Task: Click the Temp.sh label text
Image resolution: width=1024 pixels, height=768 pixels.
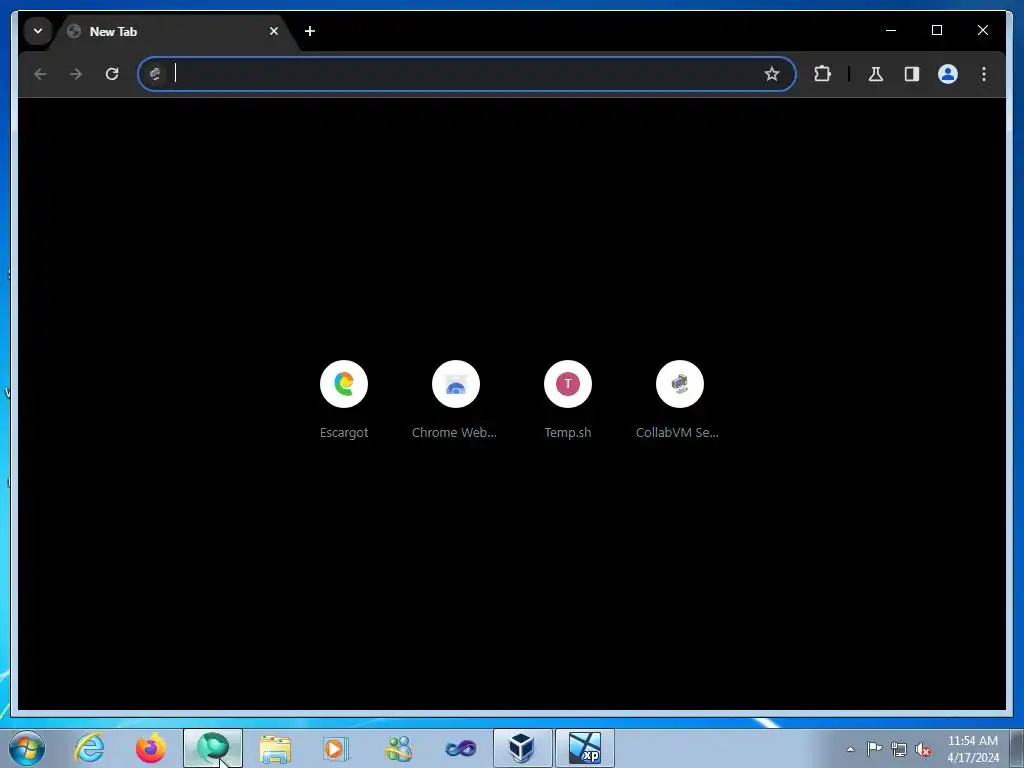Action: pos(568,433)
